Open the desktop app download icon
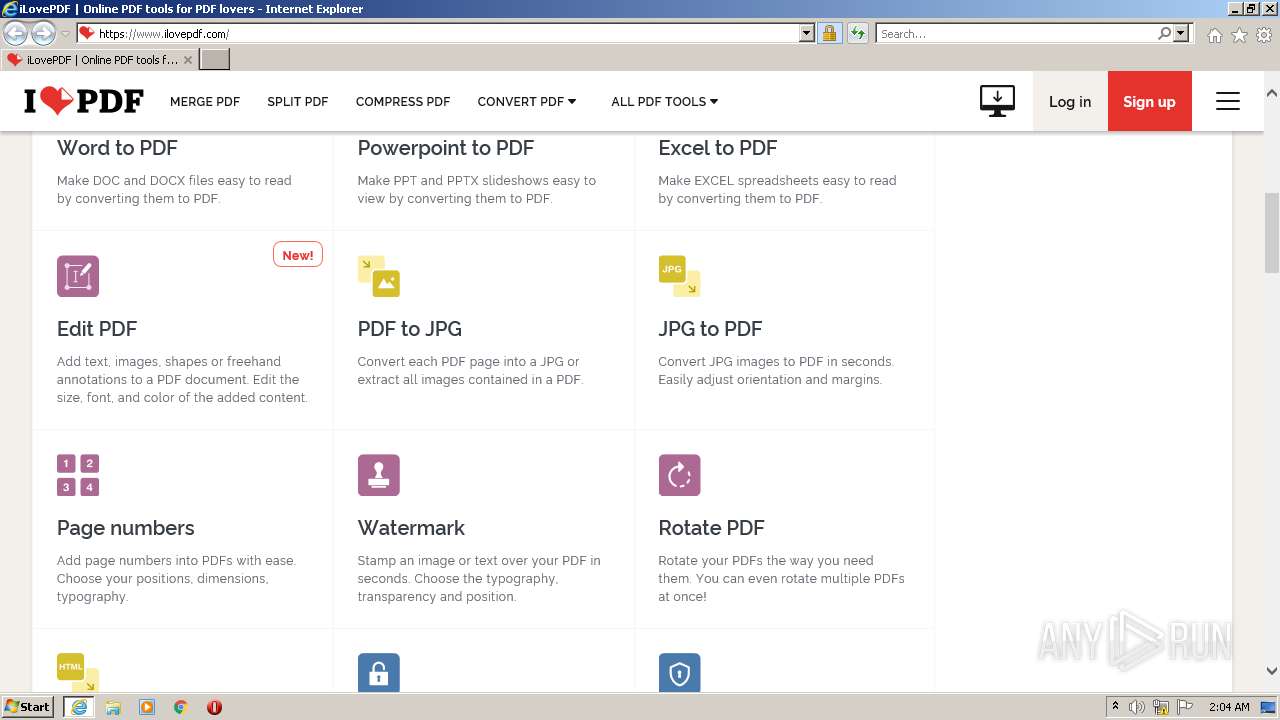1280x720 pixels. point(997,101)
